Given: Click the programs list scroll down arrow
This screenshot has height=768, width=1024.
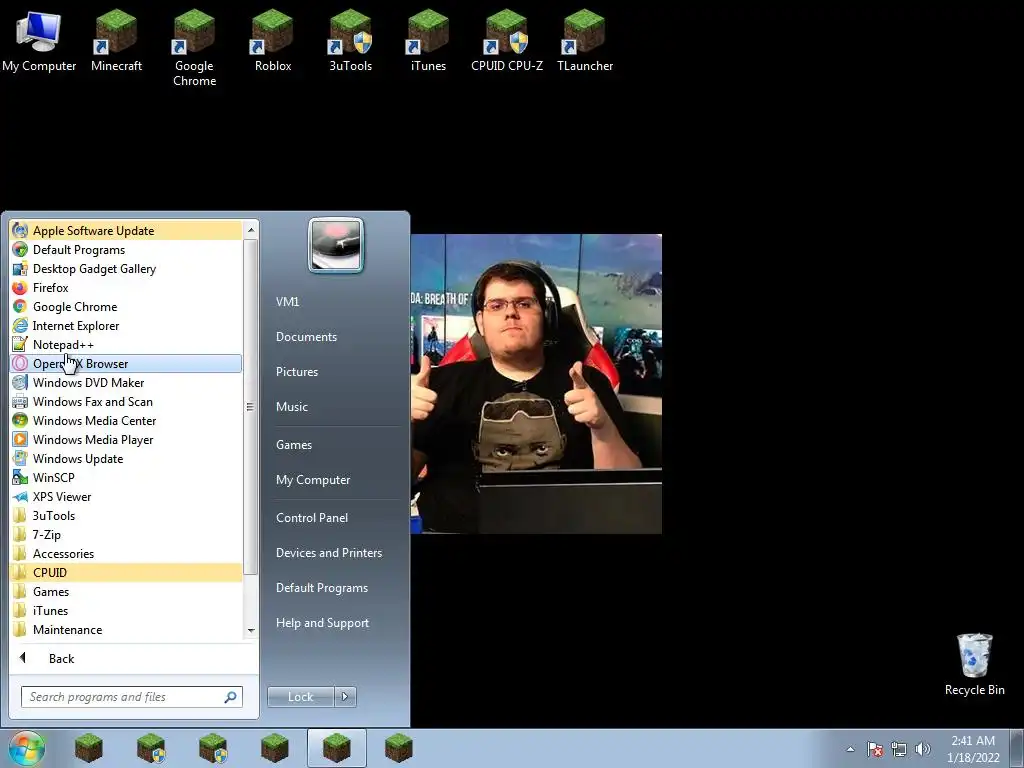Looking at the screenshot, I should (251, 631).
